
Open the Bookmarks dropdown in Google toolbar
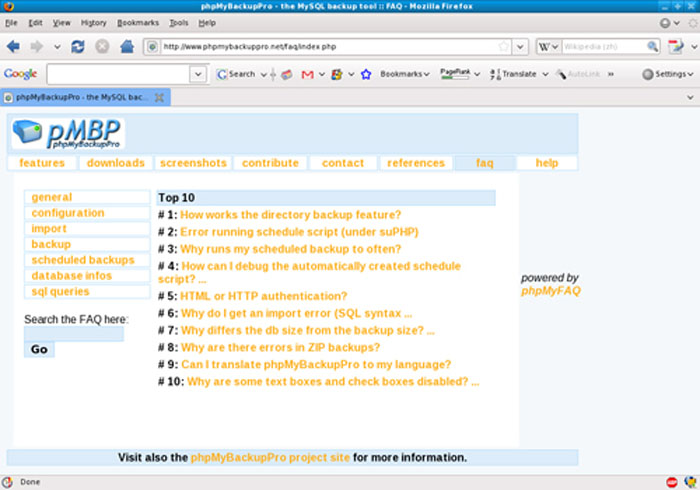coord(404,74)
